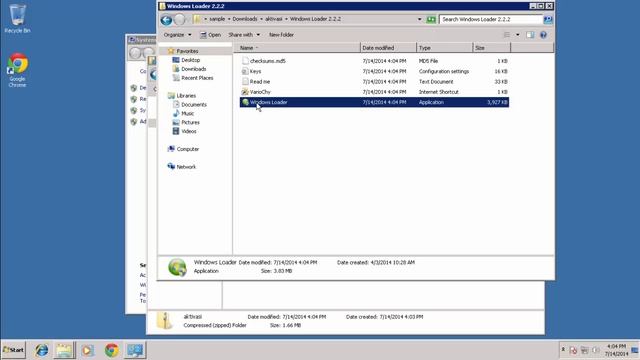The height and width of the screenshot is (360, 640).
Task: Sort by the Date modified column header
Action: click(x=388, y=48)
